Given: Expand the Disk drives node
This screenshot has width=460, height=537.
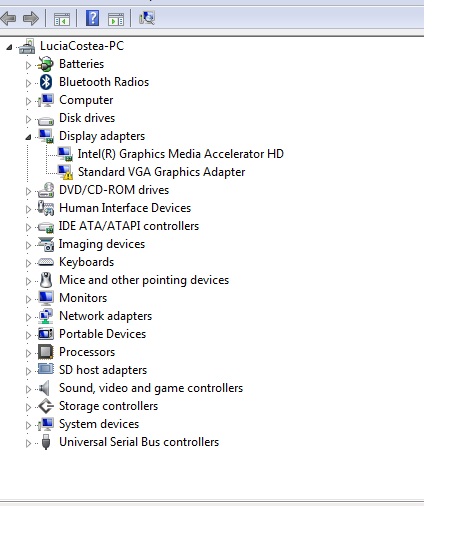Looking at the screenshot, I should point(28,119).
